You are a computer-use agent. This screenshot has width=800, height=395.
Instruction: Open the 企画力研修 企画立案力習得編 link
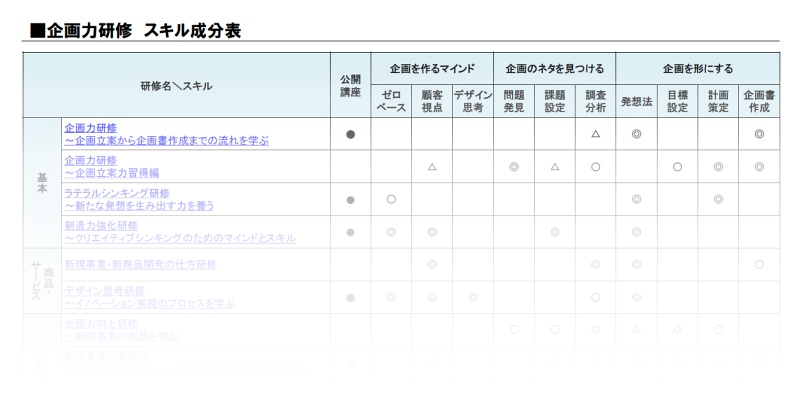112,167
